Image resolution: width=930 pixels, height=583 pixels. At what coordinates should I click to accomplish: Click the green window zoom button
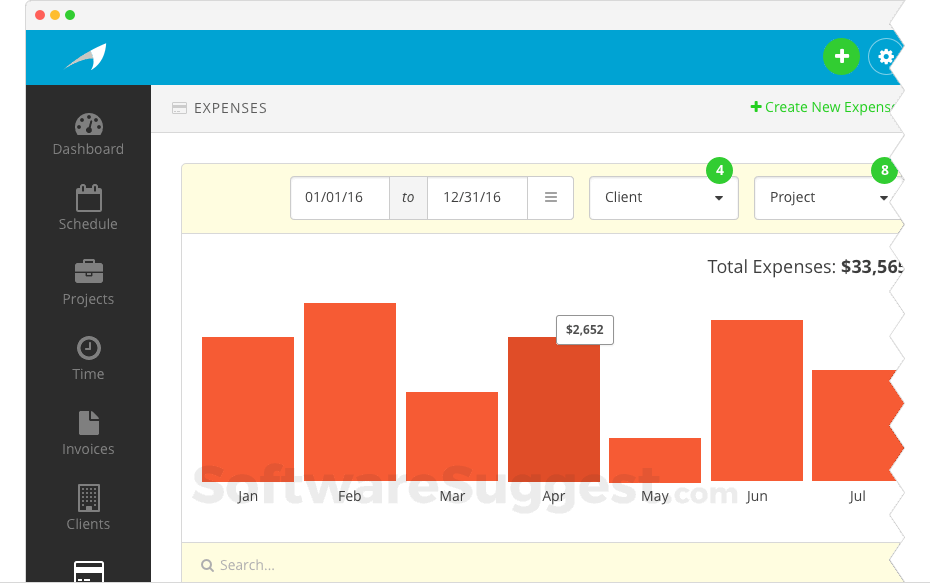[70, 15]
